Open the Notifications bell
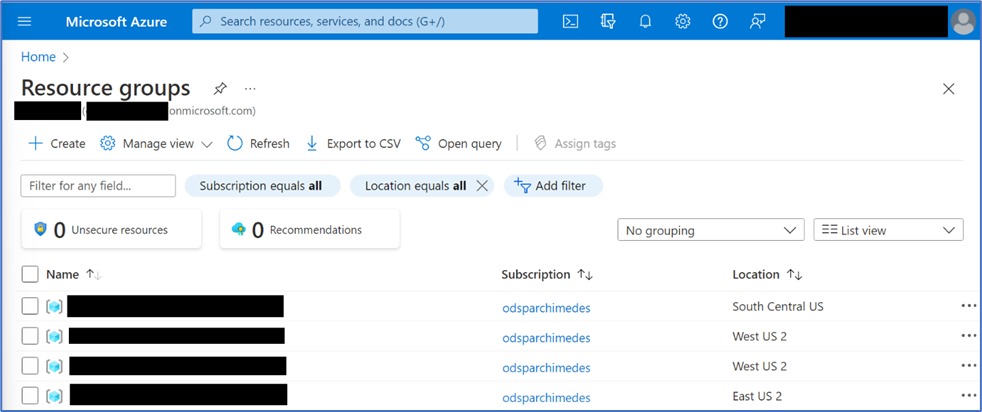 (x=645, y=21)
